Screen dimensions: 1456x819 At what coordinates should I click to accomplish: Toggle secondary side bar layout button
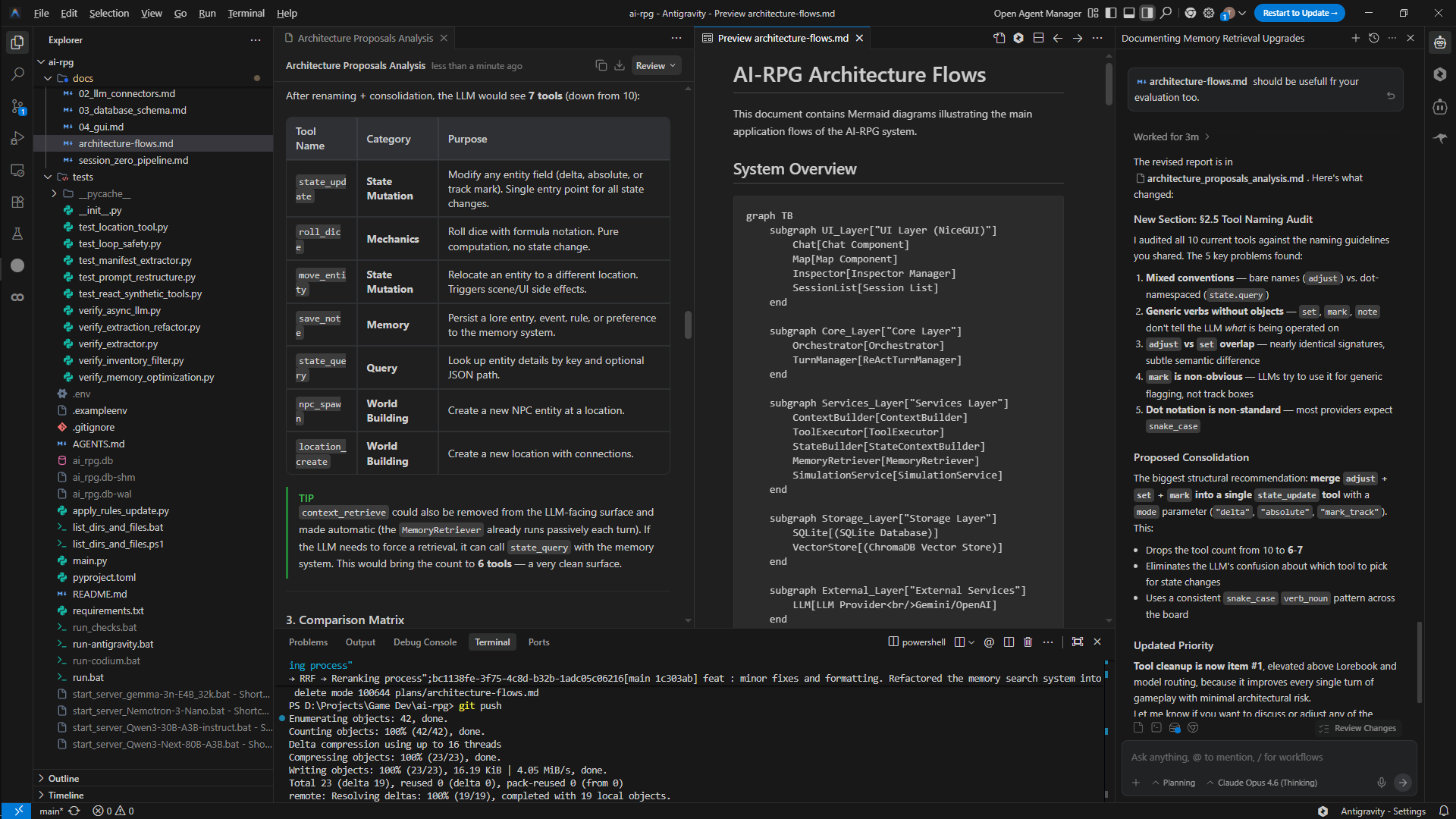coord(1147,13)
